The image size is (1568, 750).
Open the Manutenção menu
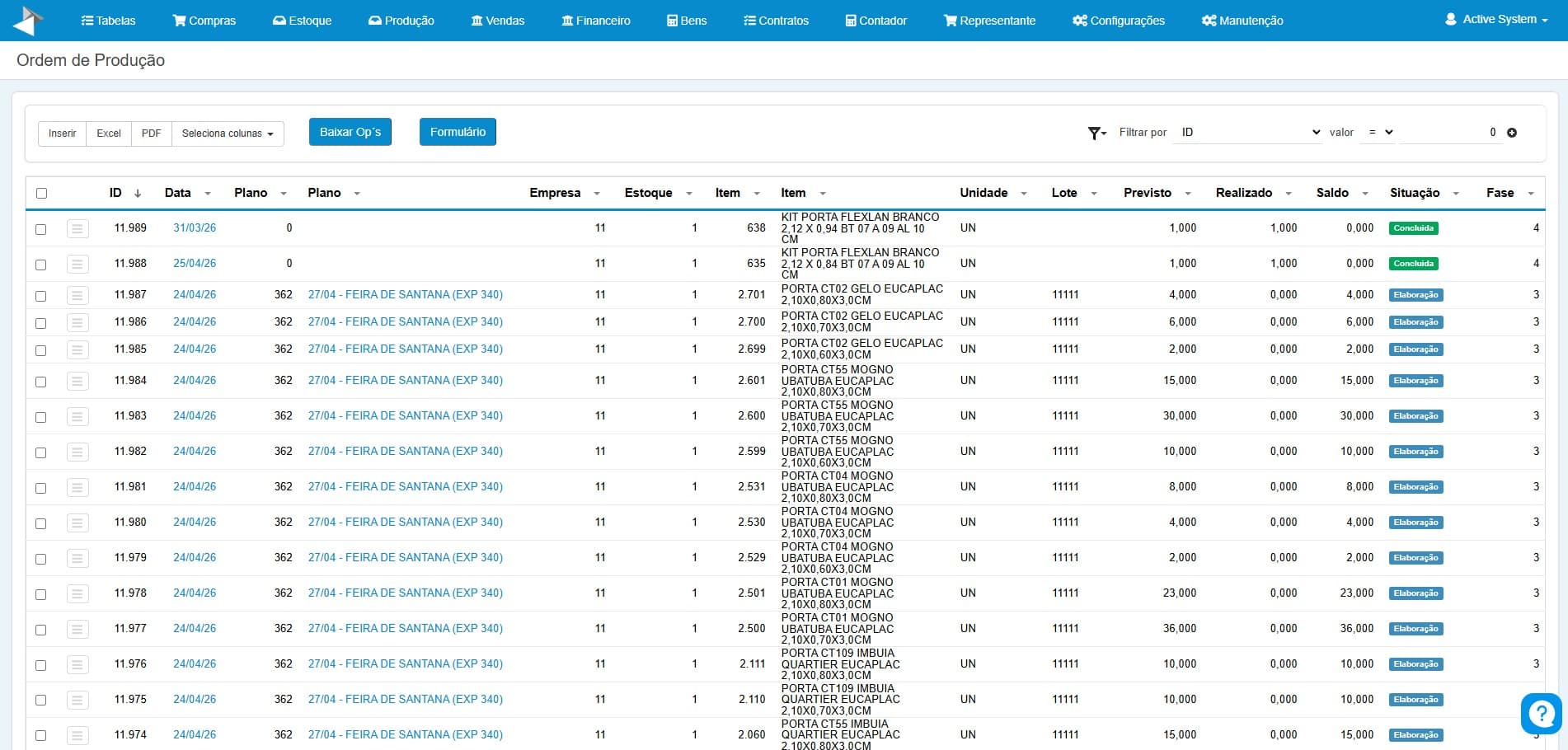(1242, 21)
